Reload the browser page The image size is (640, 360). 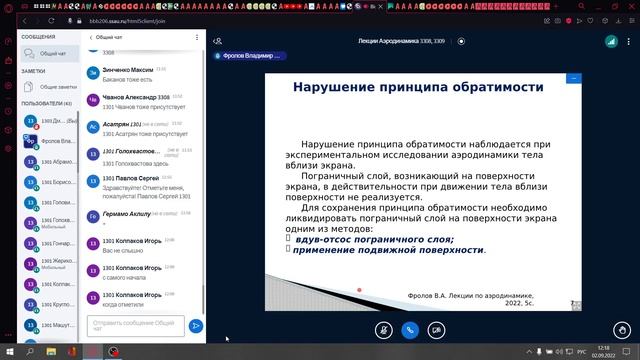[x=51, y=21]
